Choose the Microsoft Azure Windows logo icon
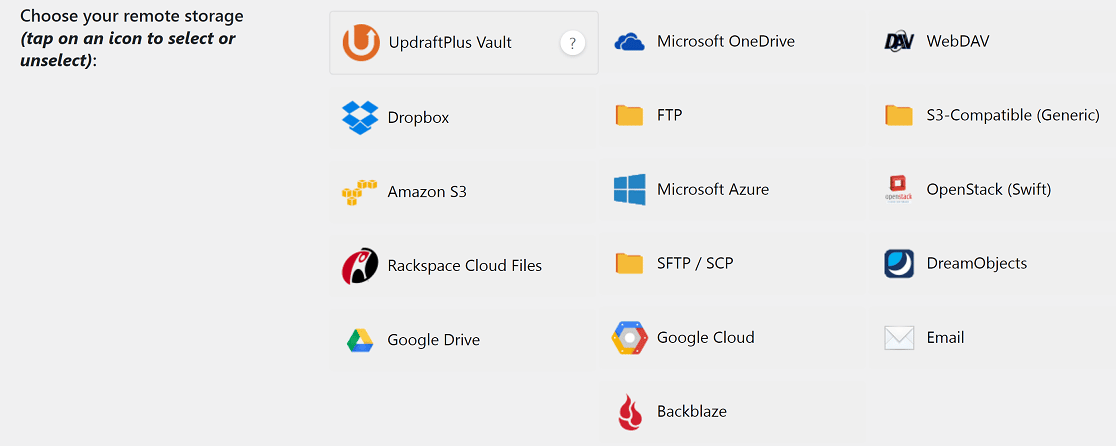Image resolution: width=1116 pixels, height=446 pixels. tap(629, 190)
